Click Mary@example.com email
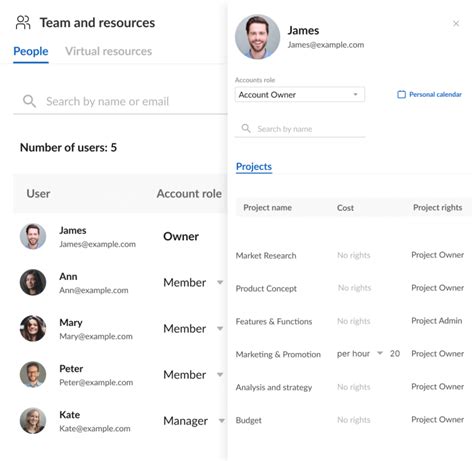This screenshot has width=474, height=461. 96,336
